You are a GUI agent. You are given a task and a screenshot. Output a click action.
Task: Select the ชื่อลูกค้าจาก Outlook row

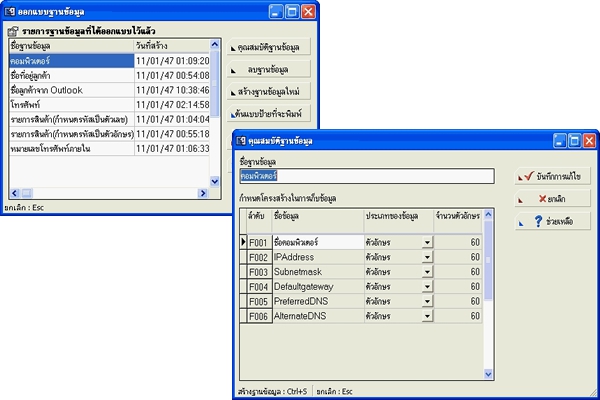[x=109, y=90]
